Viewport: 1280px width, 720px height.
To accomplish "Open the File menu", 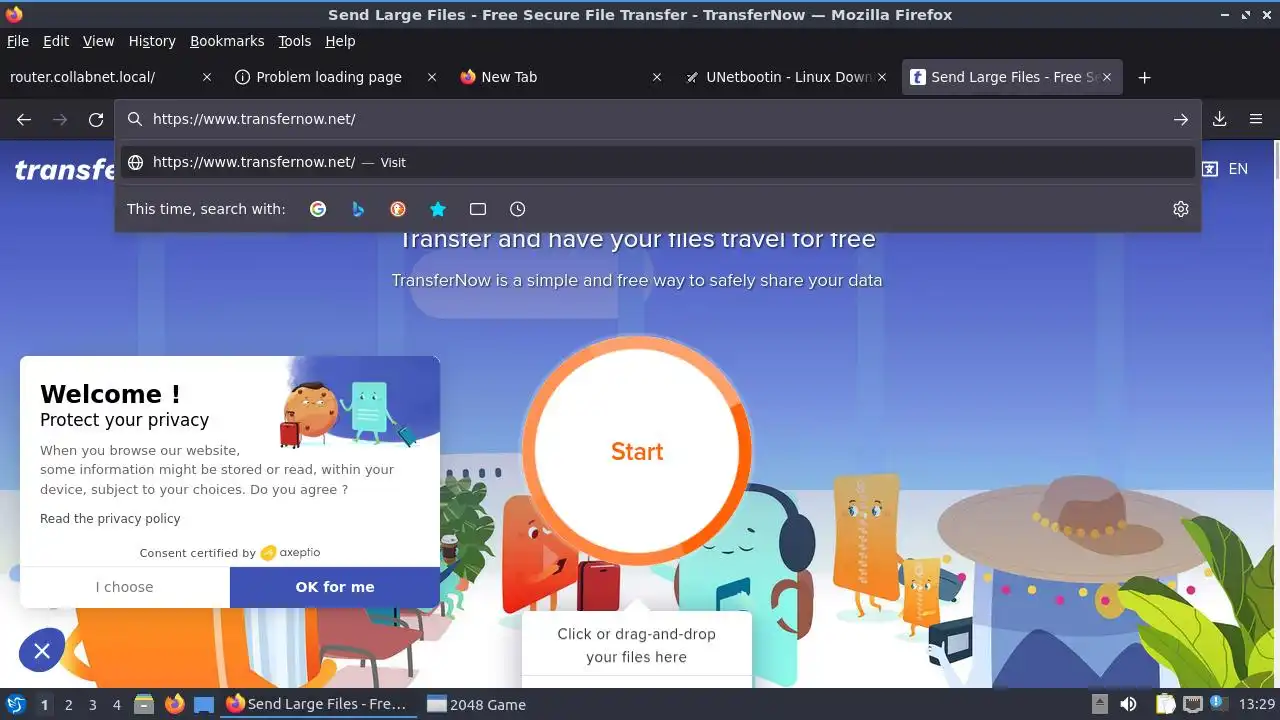I will [18, 41].
